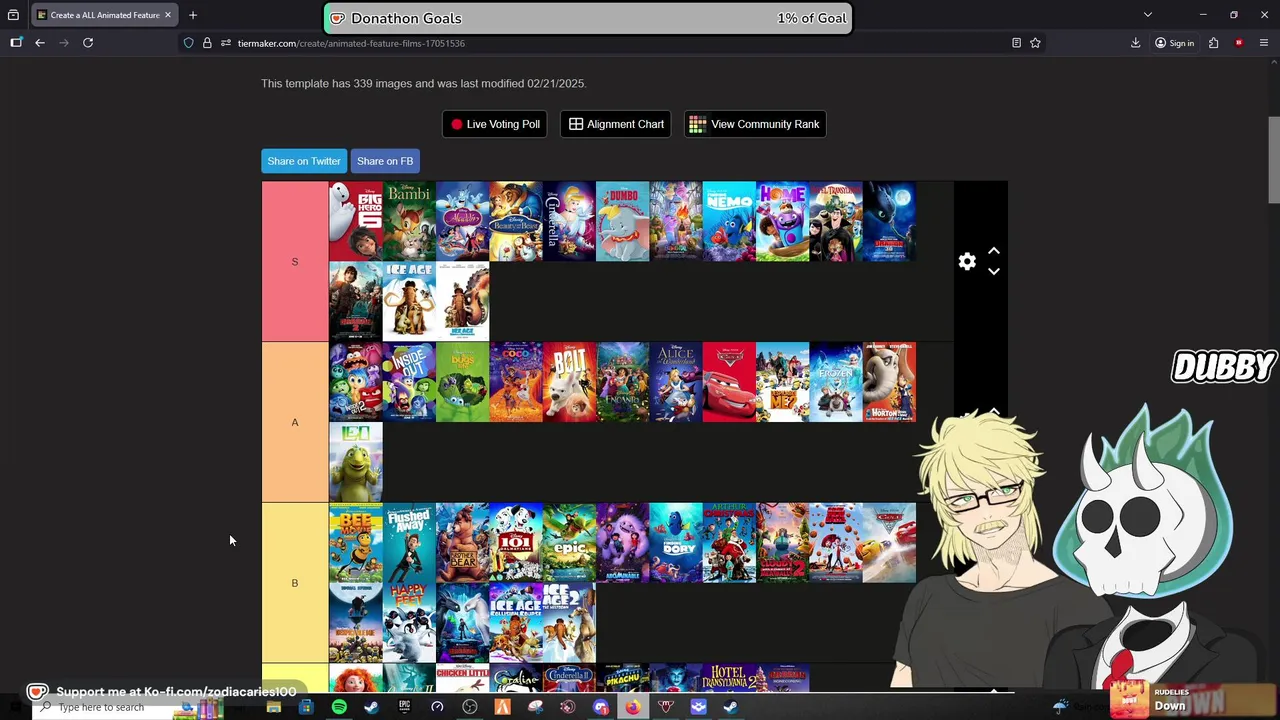This screenshot has width=1280, height=720.
Task: Open File Explorer from taskbar
Action: (x=273, y=707)
